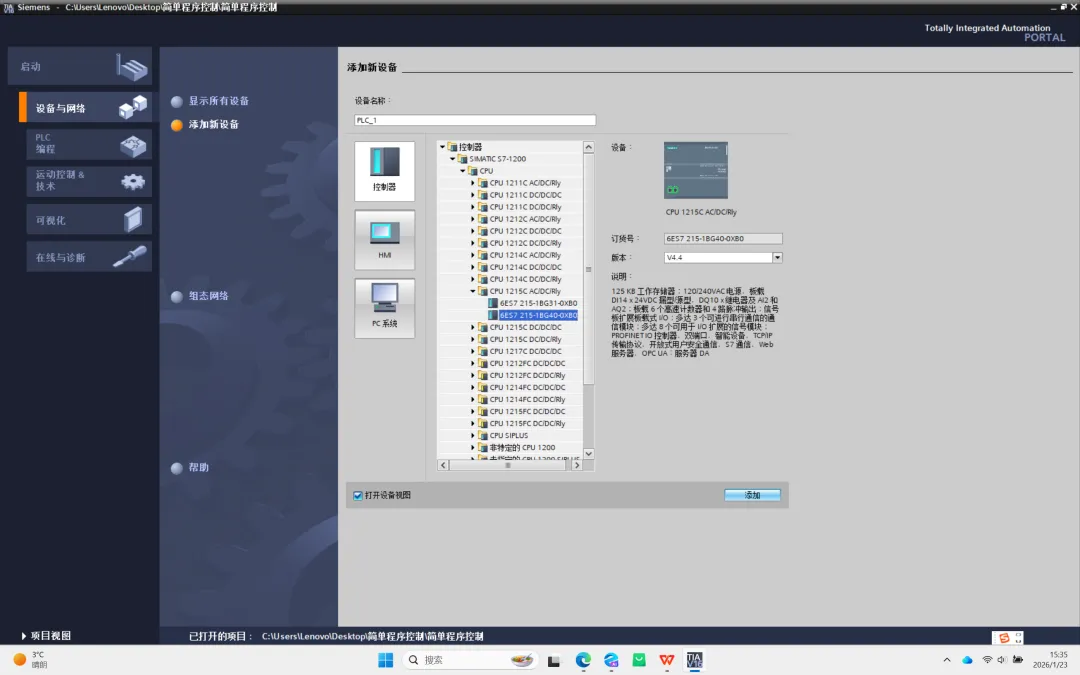The width and height of the screenshot is (1080, 675).
Task: Switch to 项目视图 project view
Action: (x=45, y=636)
